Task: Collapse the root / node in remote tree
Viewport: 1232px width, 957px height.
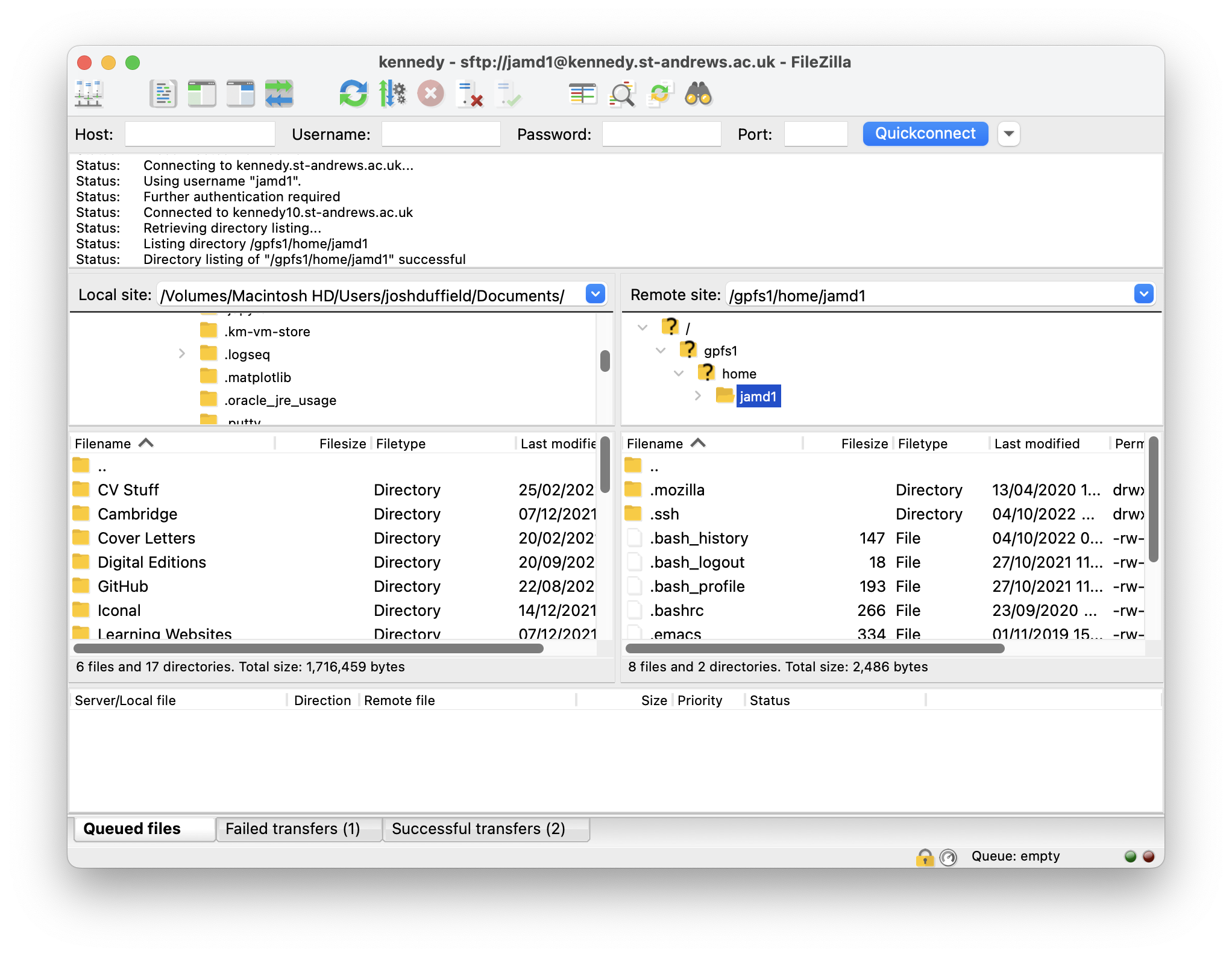Action: [643, 327]
